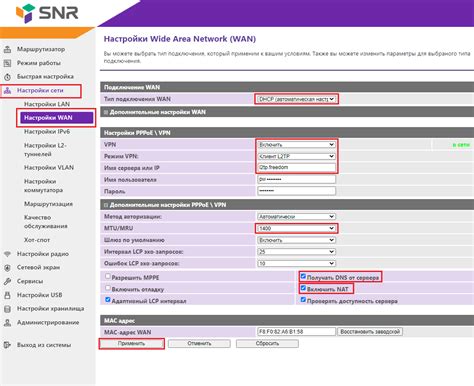Open Настройки LAN in sidebar
The image size is (474, 386).
pos(47,104)
